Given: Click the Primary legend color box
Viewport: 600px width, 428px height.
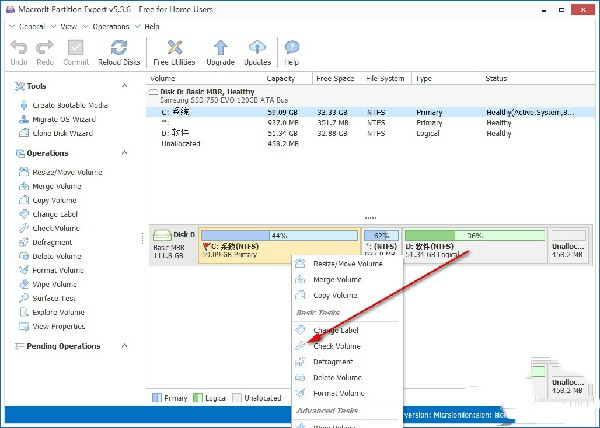Looking at the screenshot, I should 156,399.
